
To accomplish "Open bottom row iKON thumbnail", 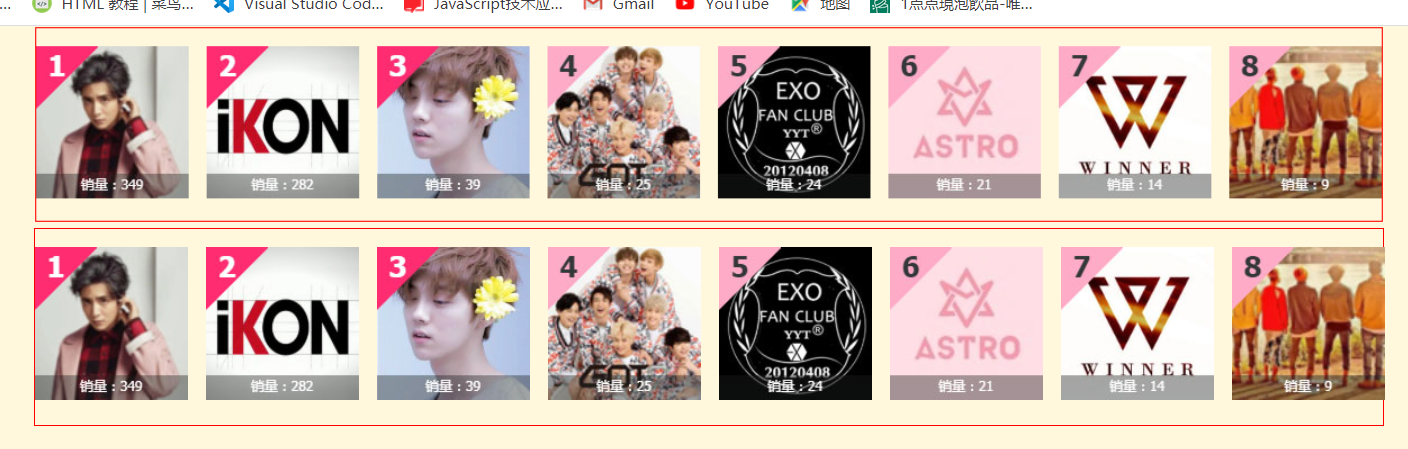I will click(x=283, y=323).
